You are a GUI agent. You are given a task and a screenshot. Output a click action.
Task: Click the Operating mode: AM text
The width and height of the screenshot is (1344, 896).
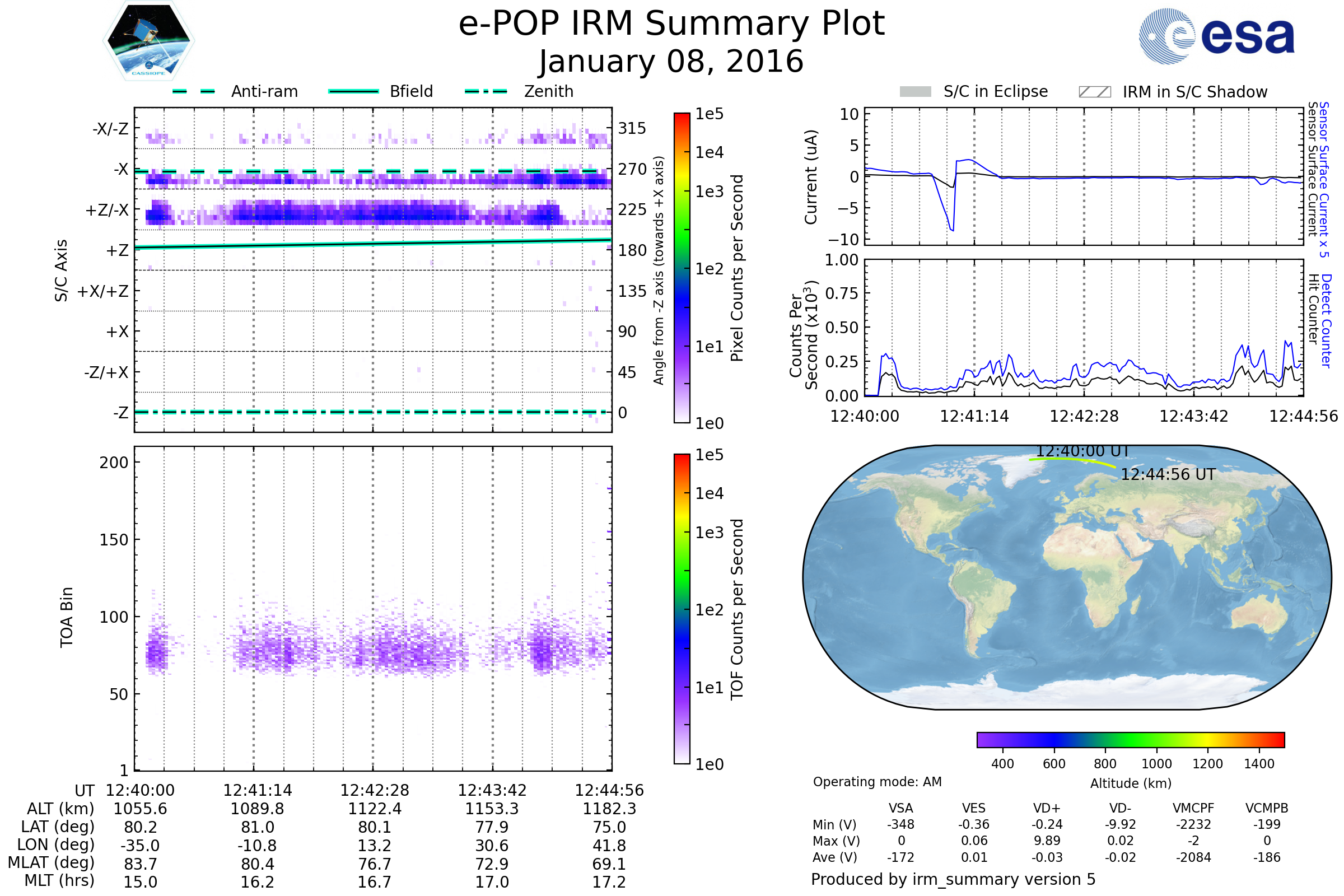tap(877, 782)
